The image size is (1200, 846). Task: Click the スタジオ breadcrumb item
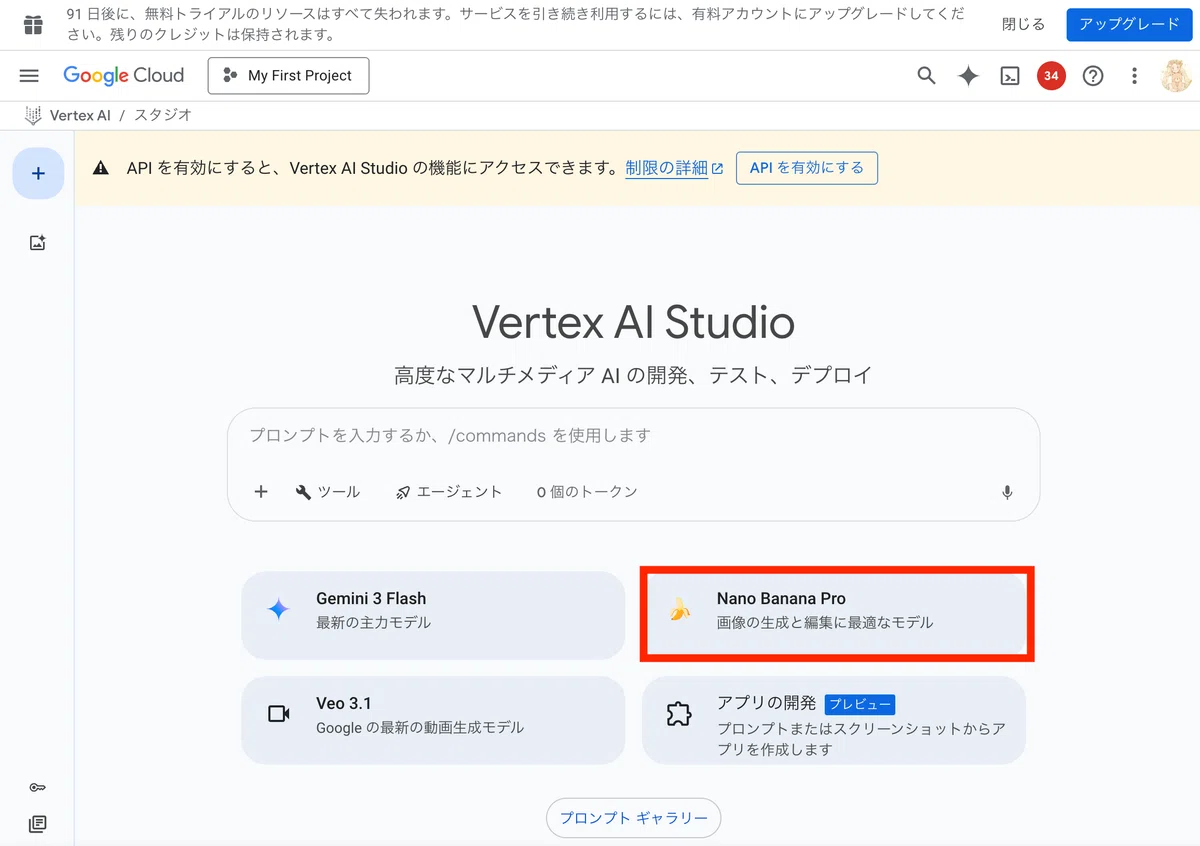click(x=162, y=115)
